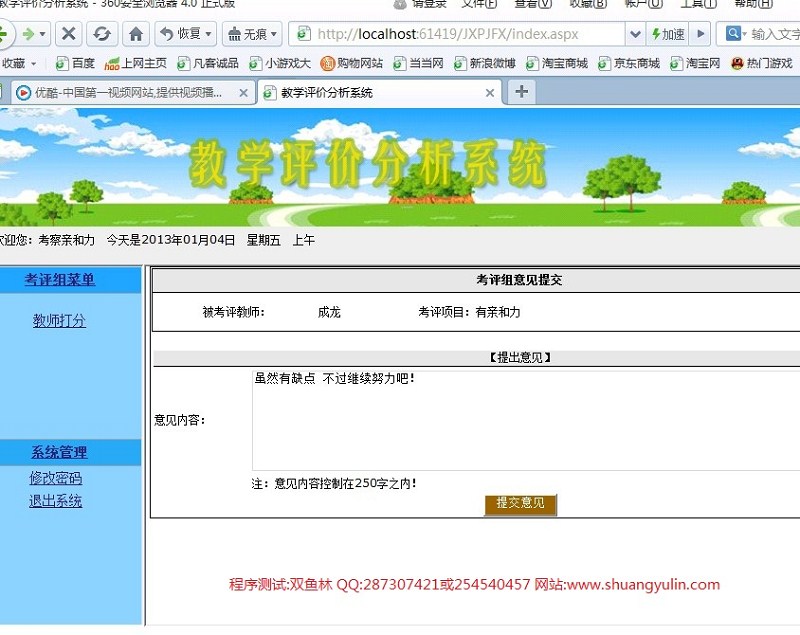Click the 【提出意见】 section header
This screenshot has height=635, width=800.
click(x=519, y=358)
